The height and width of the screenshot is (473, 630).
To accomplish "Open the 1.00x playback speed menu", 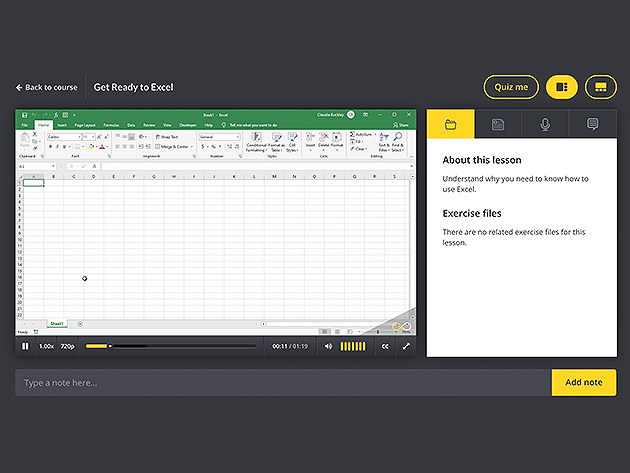I will pyautogui.click(x=46, y=346).
